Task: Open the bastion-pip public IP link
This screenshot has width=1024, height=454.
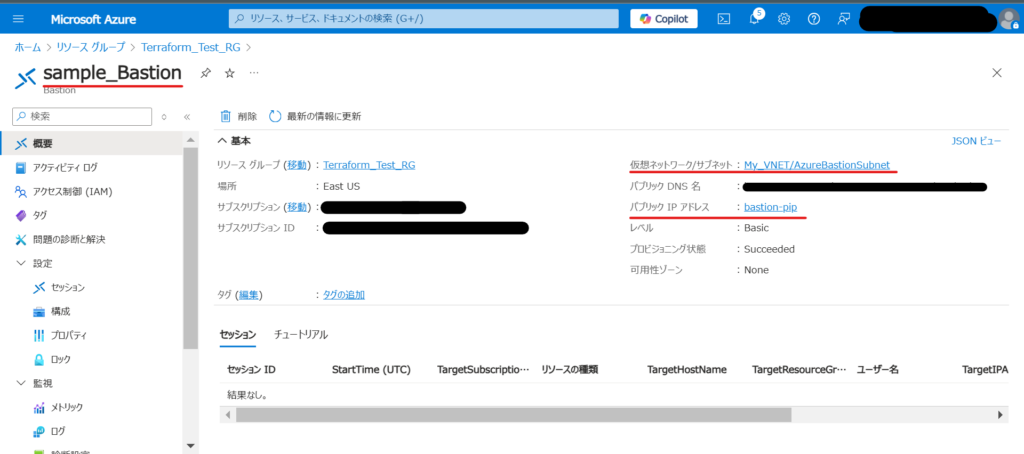Action: coord(770,207)
